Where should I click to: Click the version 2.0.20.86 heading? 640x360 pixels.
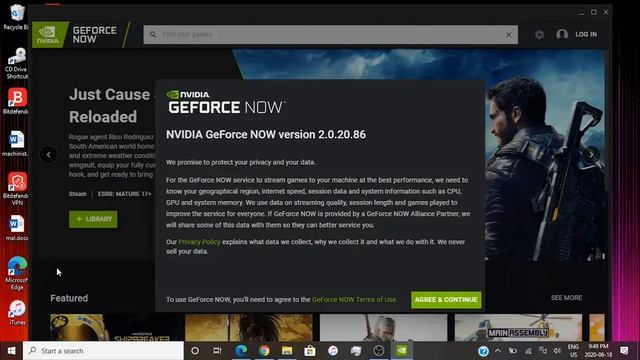(266, 135)
